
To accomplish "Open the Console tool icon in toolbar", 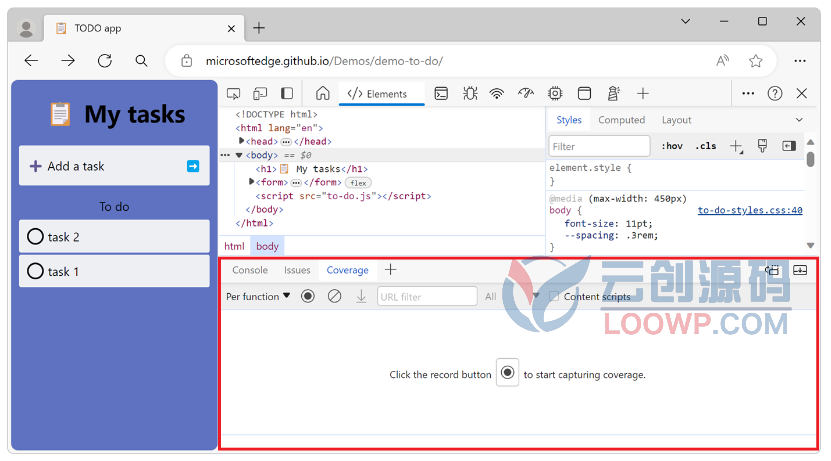I will click(441, 94).
